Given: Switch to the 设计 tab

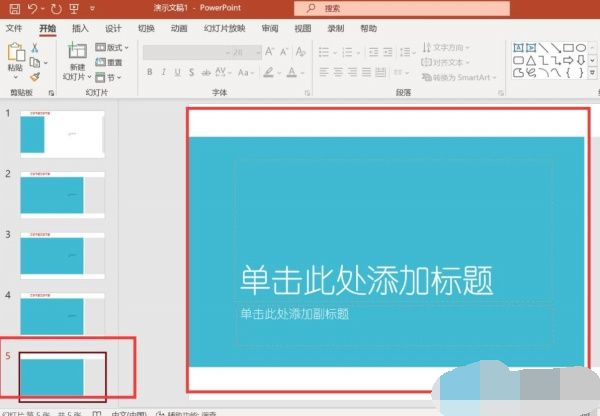Looking at the screenshot, I should [113, 29].
